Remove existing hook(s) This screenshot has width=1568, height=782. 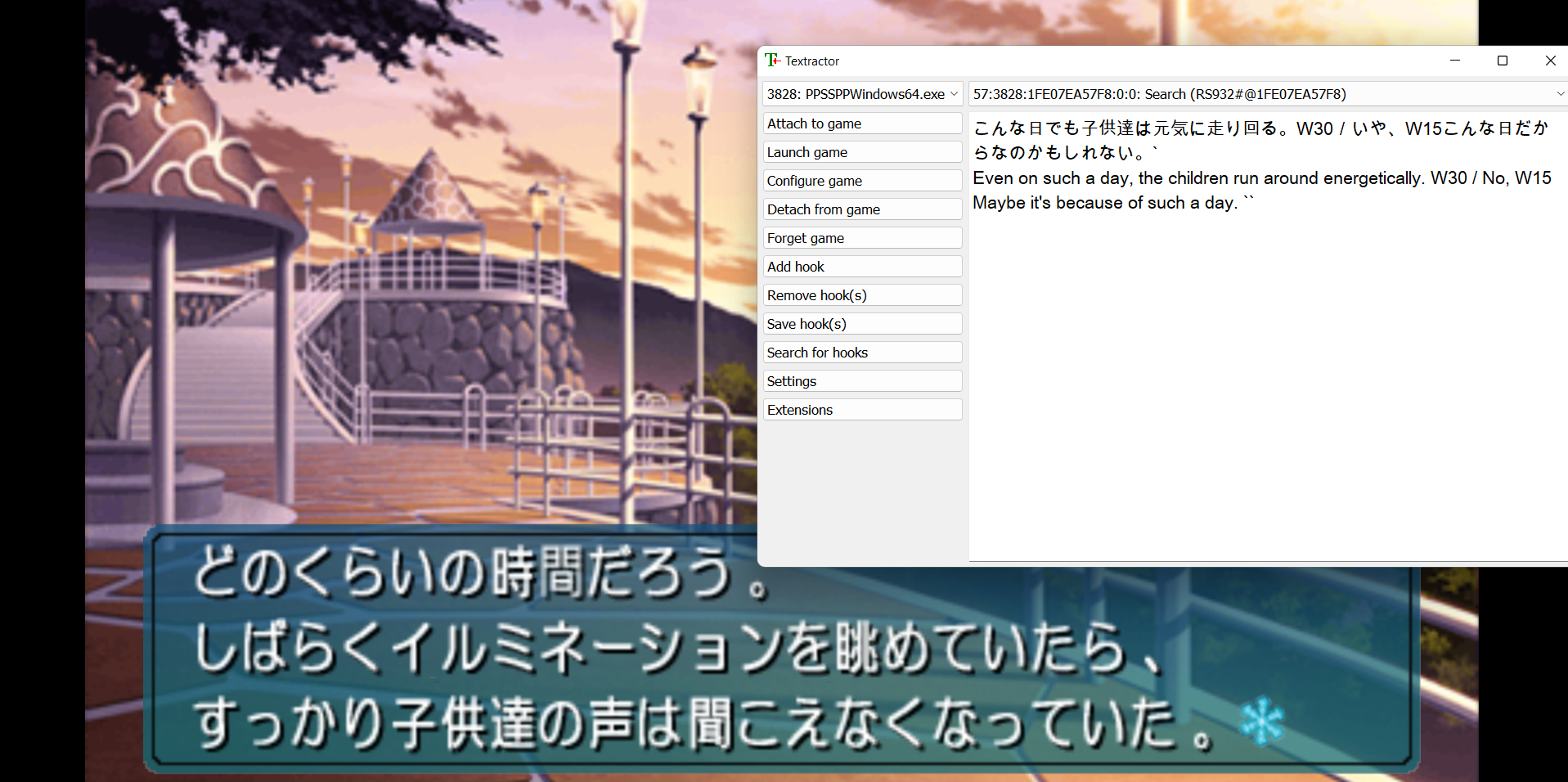(862, 294)
